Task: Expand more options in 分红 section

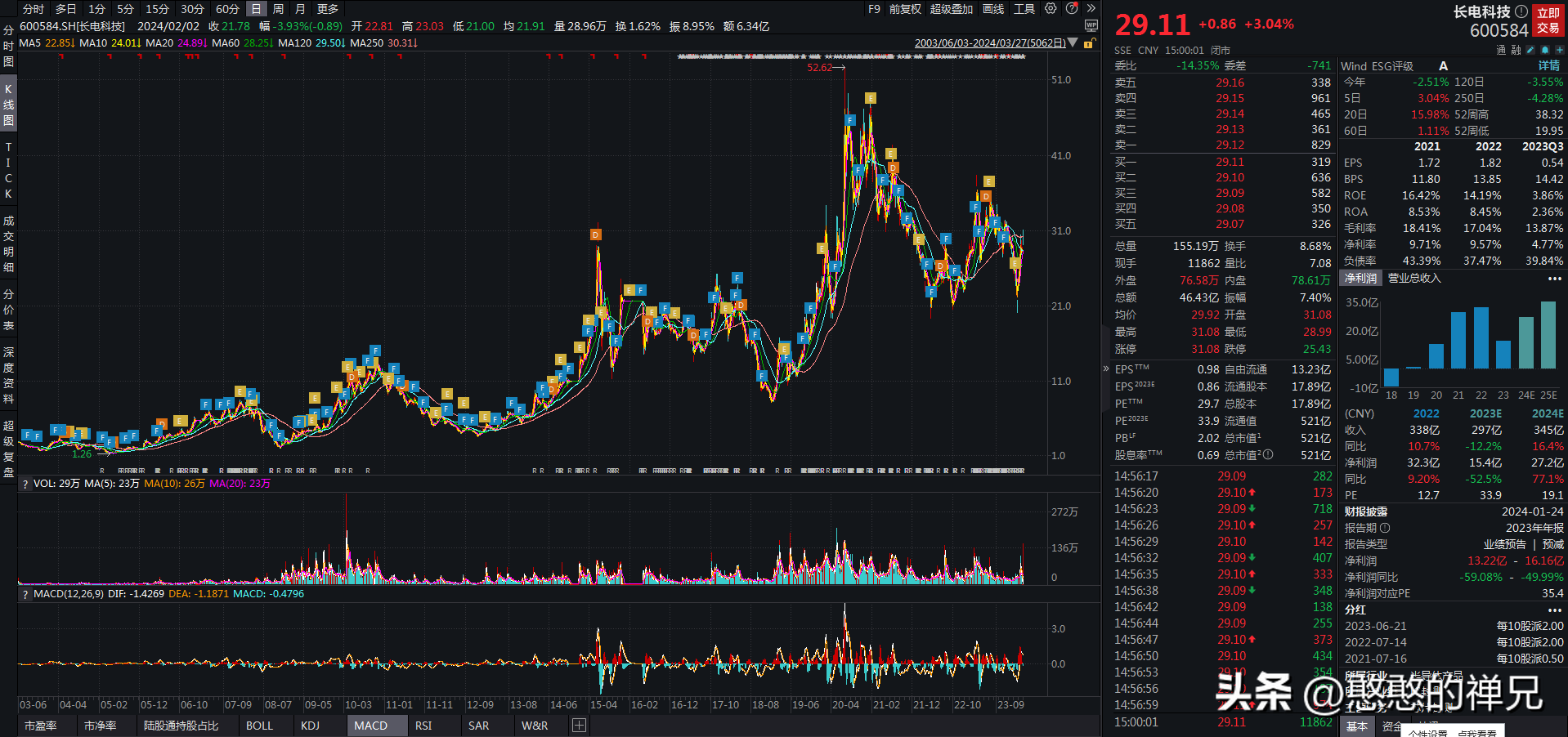Action: coord(1554,610)
